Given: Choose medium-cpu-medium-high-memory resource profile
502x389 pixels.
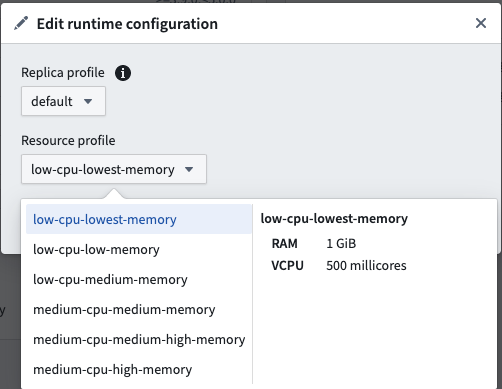Looking at the screenshot, I should point(139,339).
